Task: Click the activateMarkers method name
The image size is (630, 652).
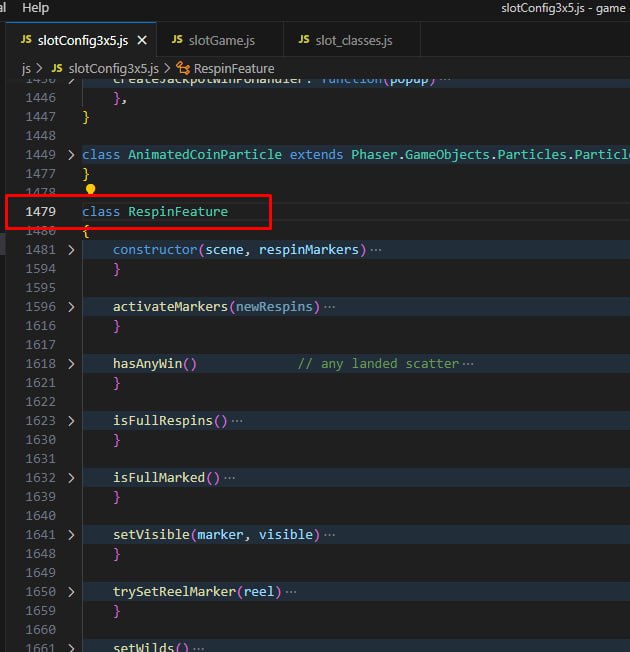Action: click(x=170, y=307)
